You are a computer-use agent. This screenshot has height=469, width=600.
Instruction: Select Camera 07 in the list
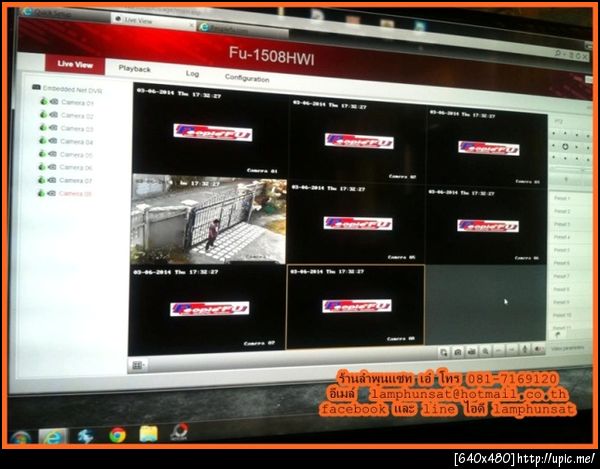pos(75,180)
